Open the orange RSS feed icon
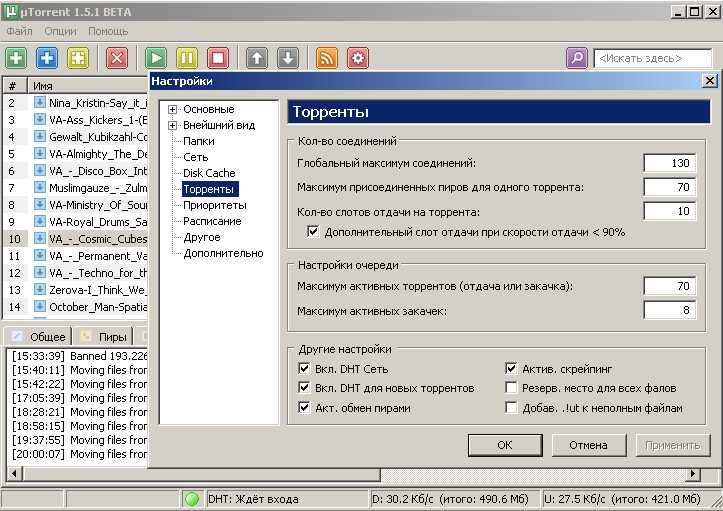Viewport: 723px width, 511px height. (x=327, y=58)
